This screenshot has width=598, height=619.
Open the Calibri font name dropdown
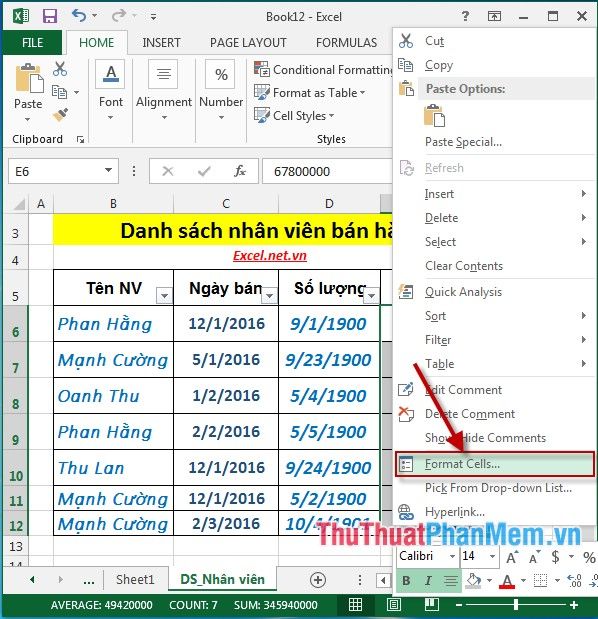coord(452,557)
